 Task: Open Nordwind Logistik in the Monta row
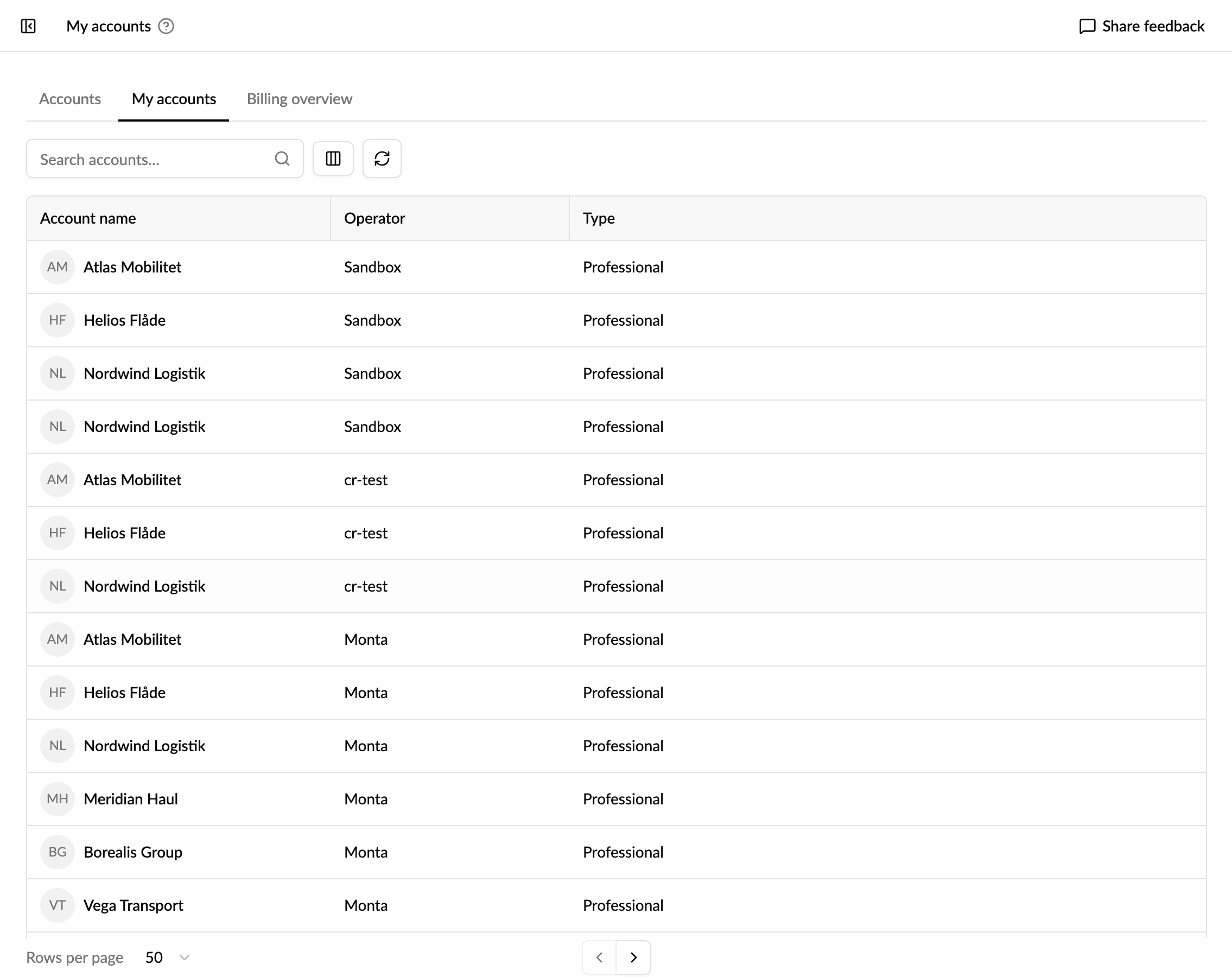[x=144, y=745]
